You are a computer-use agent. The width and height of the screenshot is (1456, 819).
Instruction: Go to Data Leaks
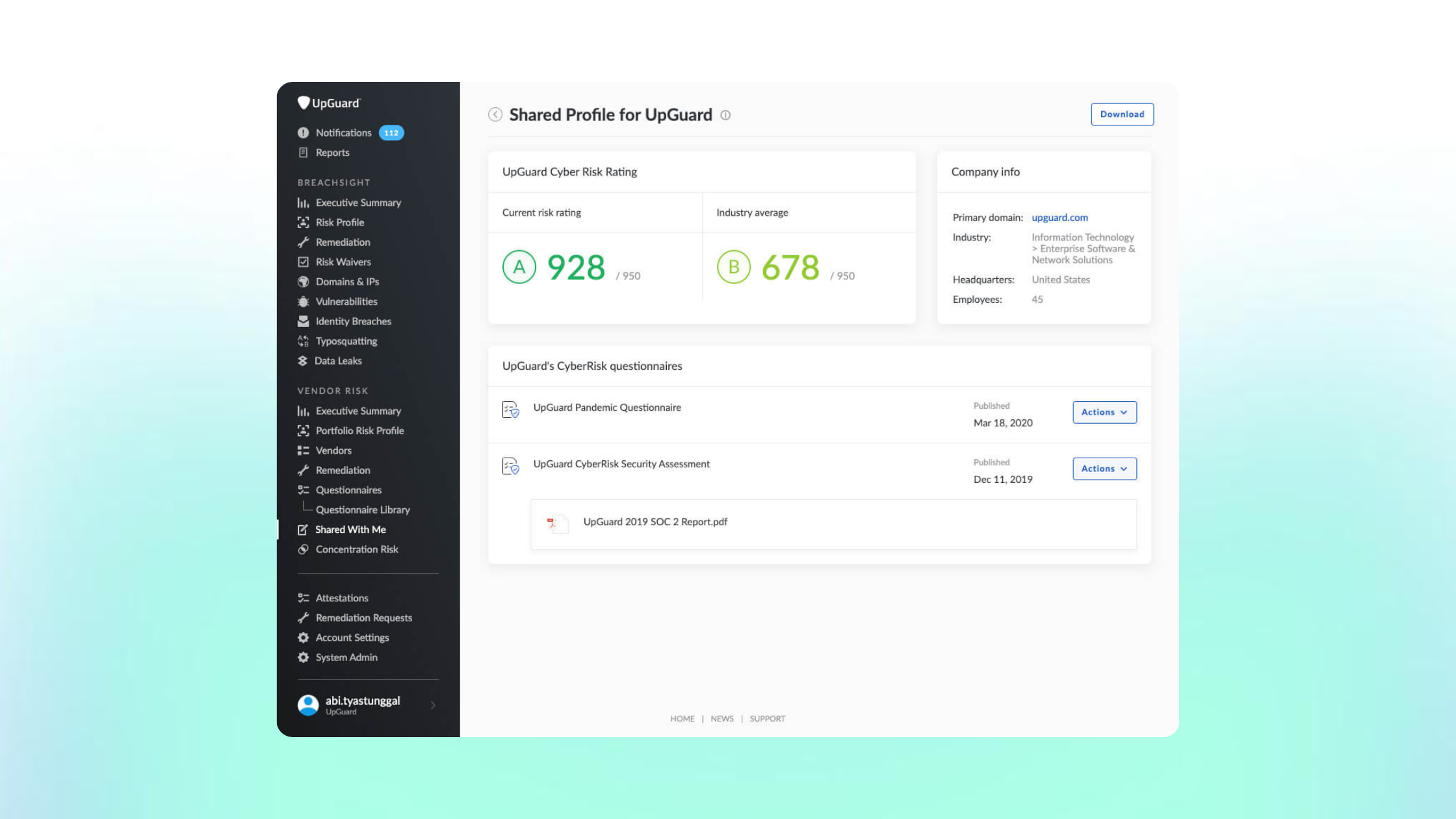[x=338, y=361]
